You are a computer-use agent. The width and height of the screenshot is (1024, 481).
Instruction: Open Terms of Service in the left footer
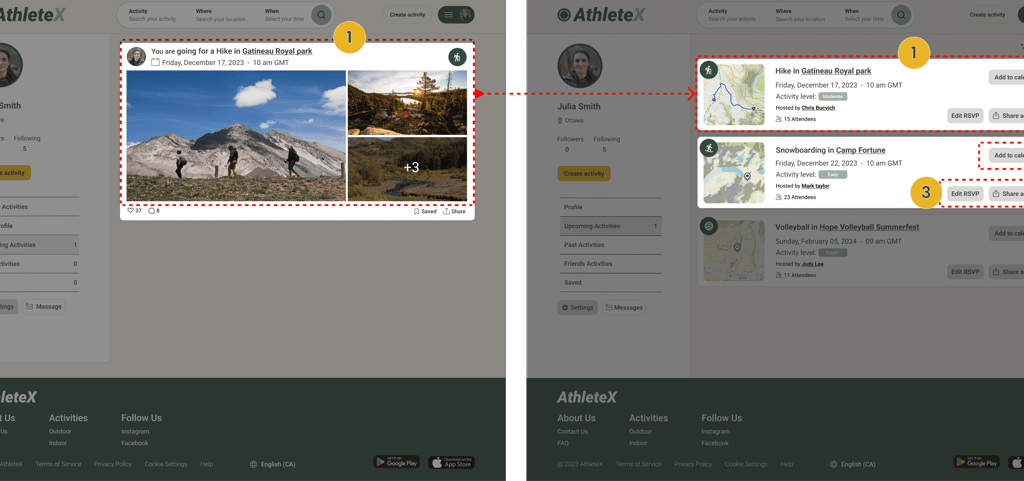(58, 464)
